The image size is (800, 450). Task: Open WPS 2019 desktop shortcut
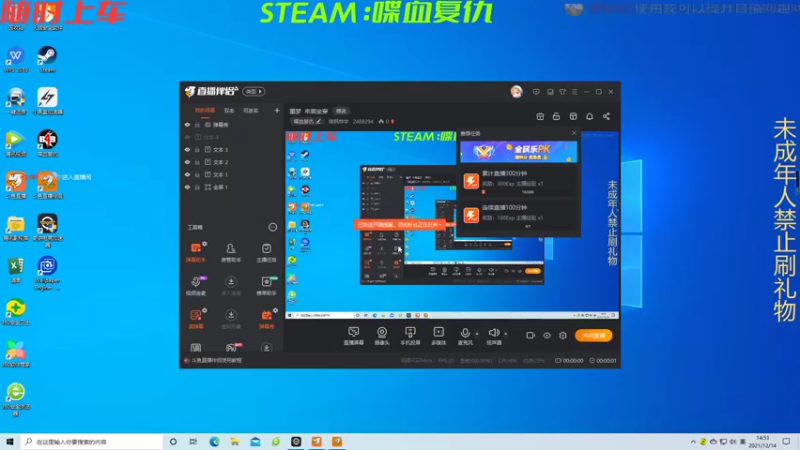coord(16,59)
